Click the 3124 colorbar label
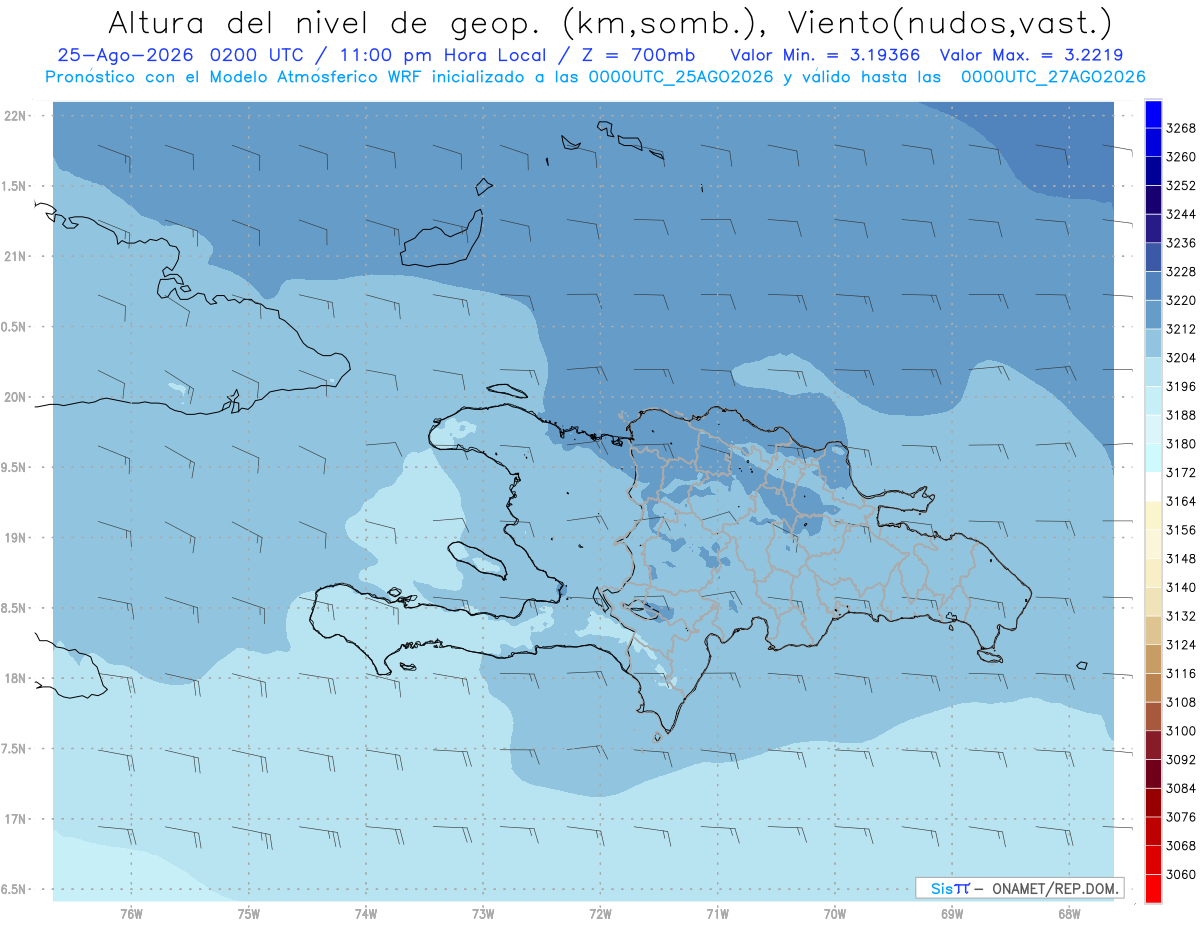Image resolution: width=1200 pixels, height=927 pixels. point(1181,644)
